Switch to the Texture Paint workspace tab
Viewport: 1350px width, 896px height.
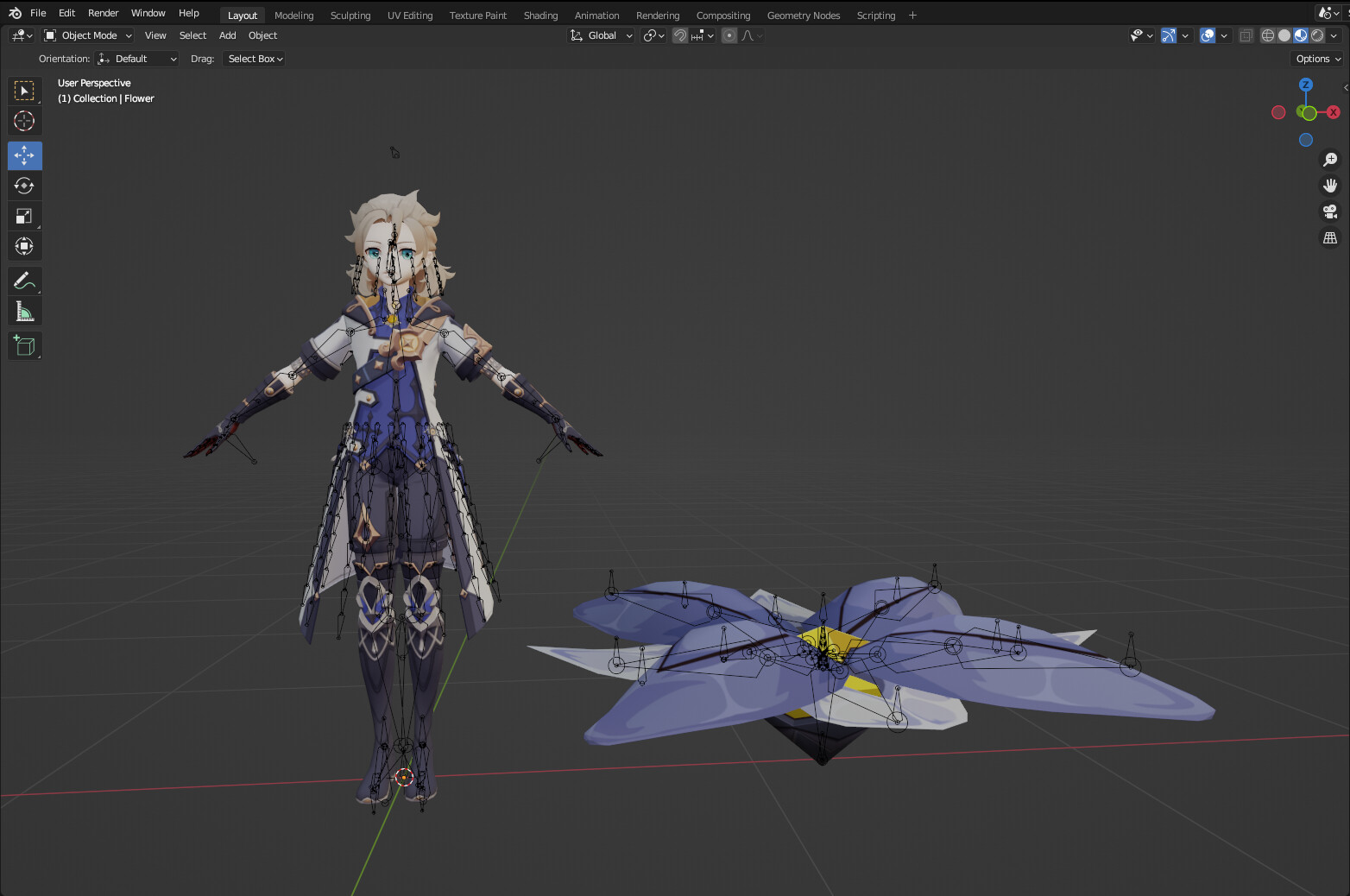pos(478,16)
